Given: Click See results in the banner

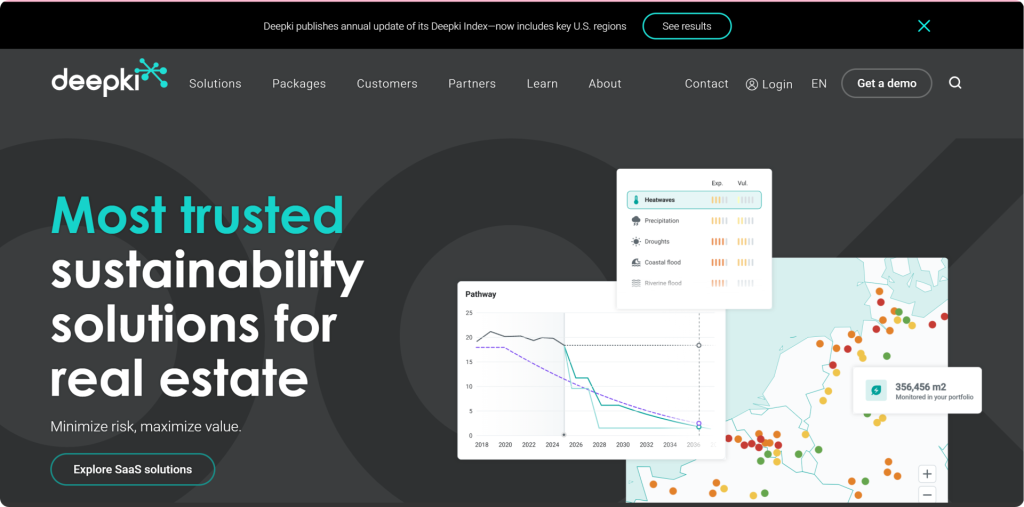Looking at the screenshot, I should (686, 26).
